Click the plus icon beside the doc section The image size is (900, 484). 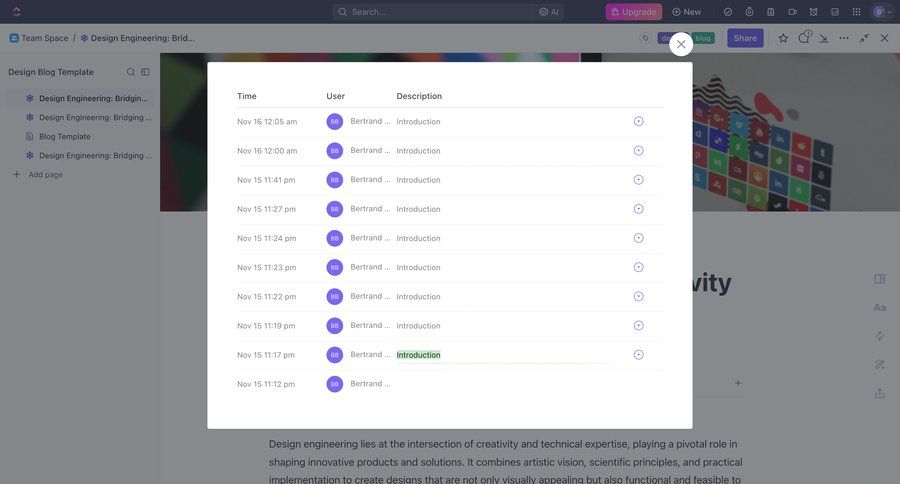point(738,383)
